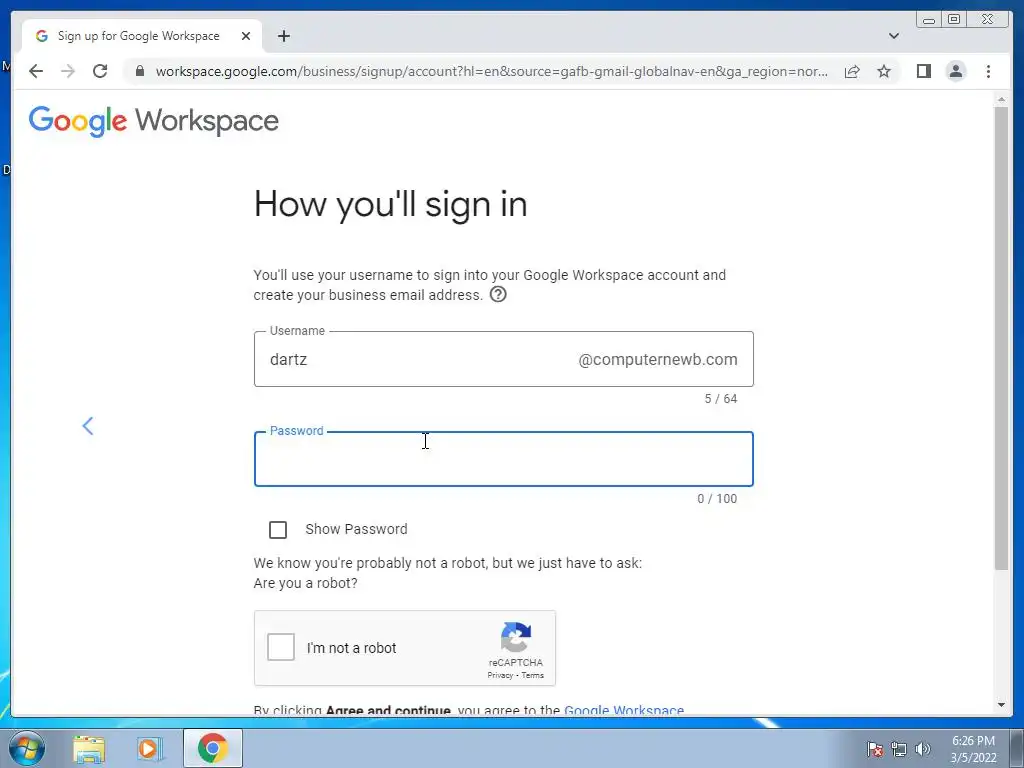Click the browser forward arrow
The height and width of the screenshot is (768, 1024).
pyautogui.click(x=68, y=71)
